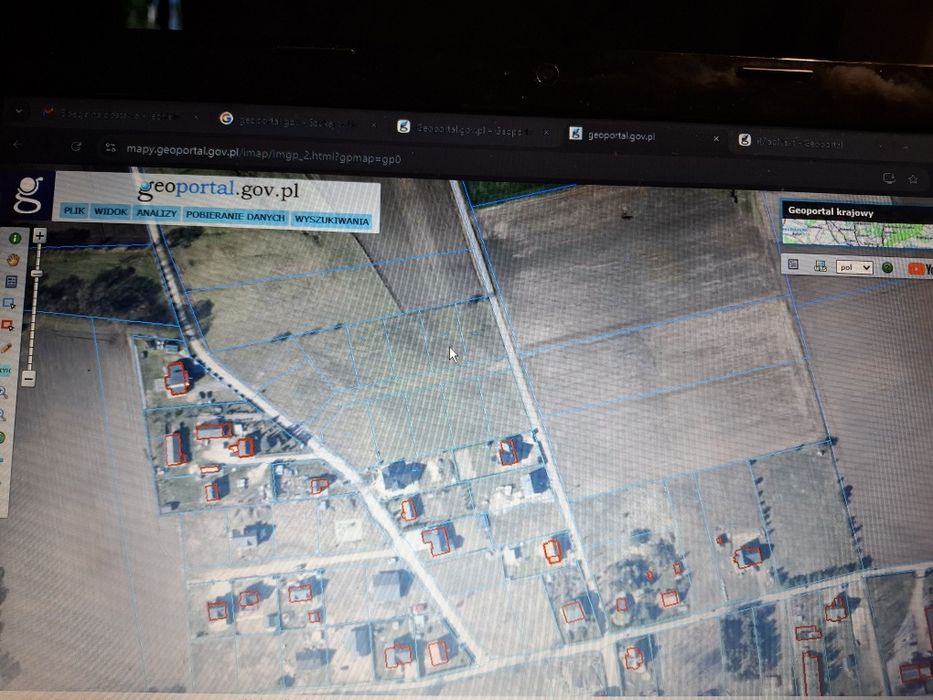933x700 pixels.
Task: Switch to the active geoportal.gov.pl tab
Action: pyautogui.click(x=643, y=136)
